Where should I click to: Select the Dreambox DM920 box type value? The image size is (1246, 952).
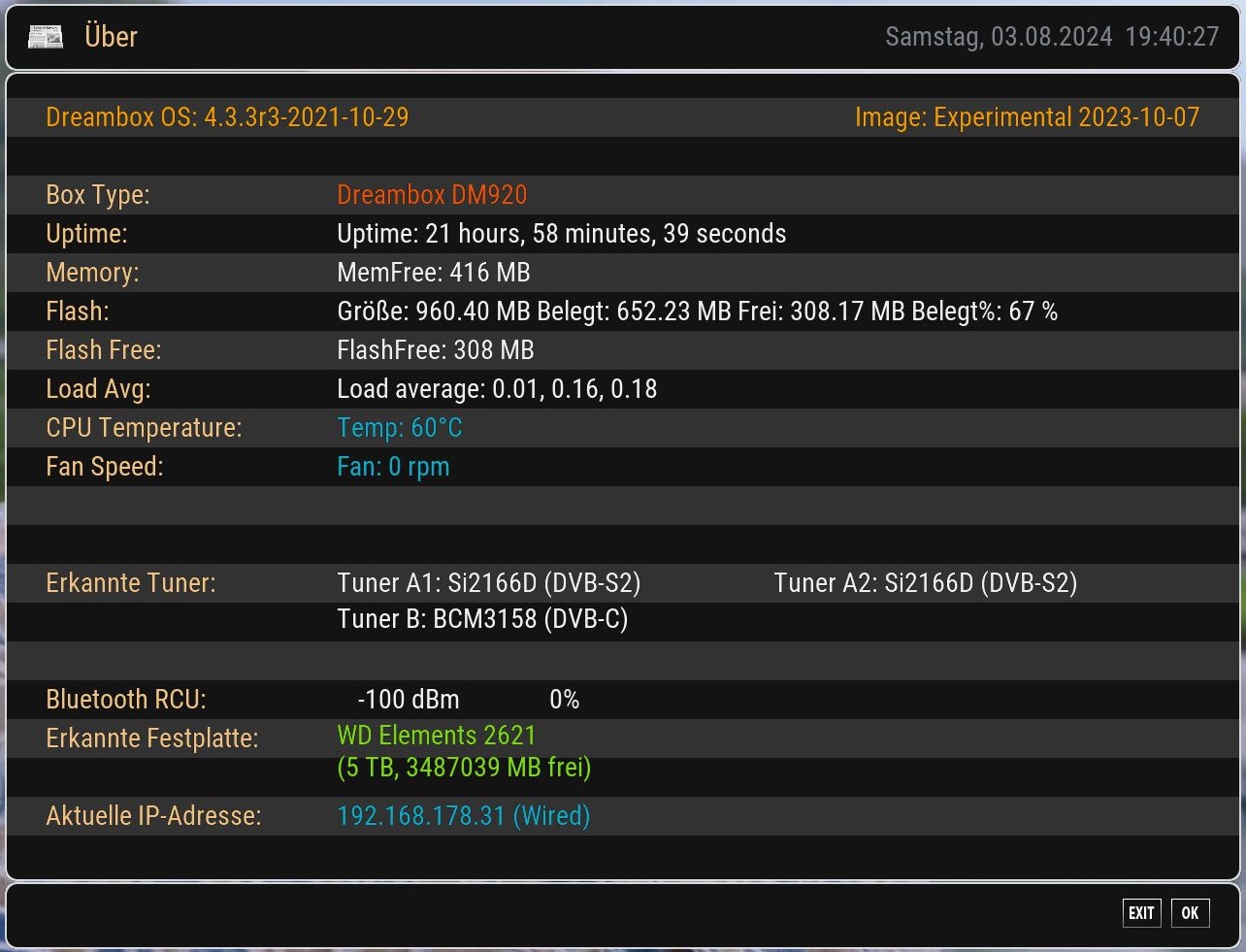click(x=432, y=195)
